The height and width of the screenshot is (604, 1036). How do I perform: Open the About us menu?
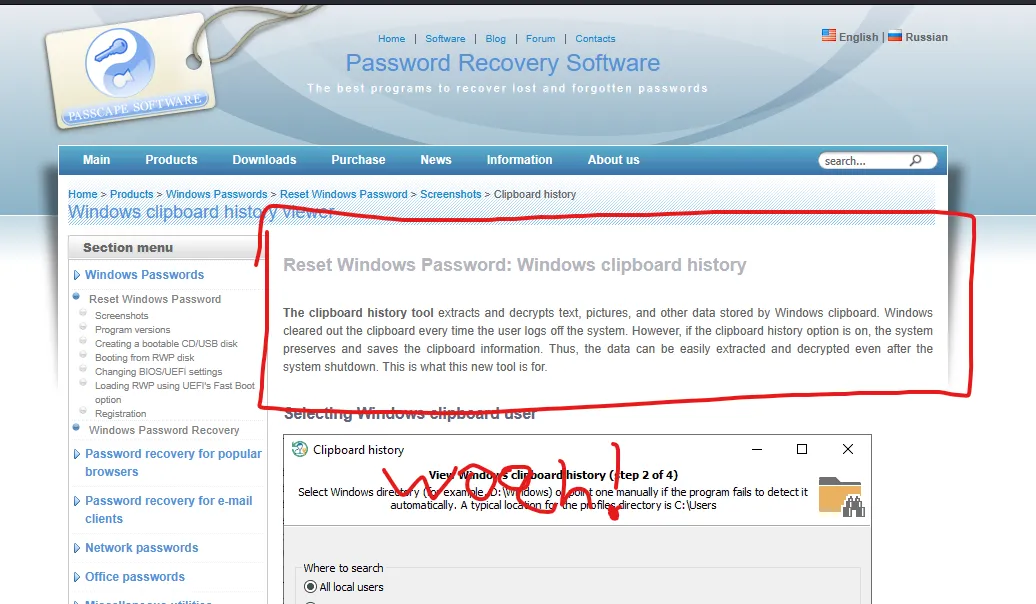(x=614, y=160)
